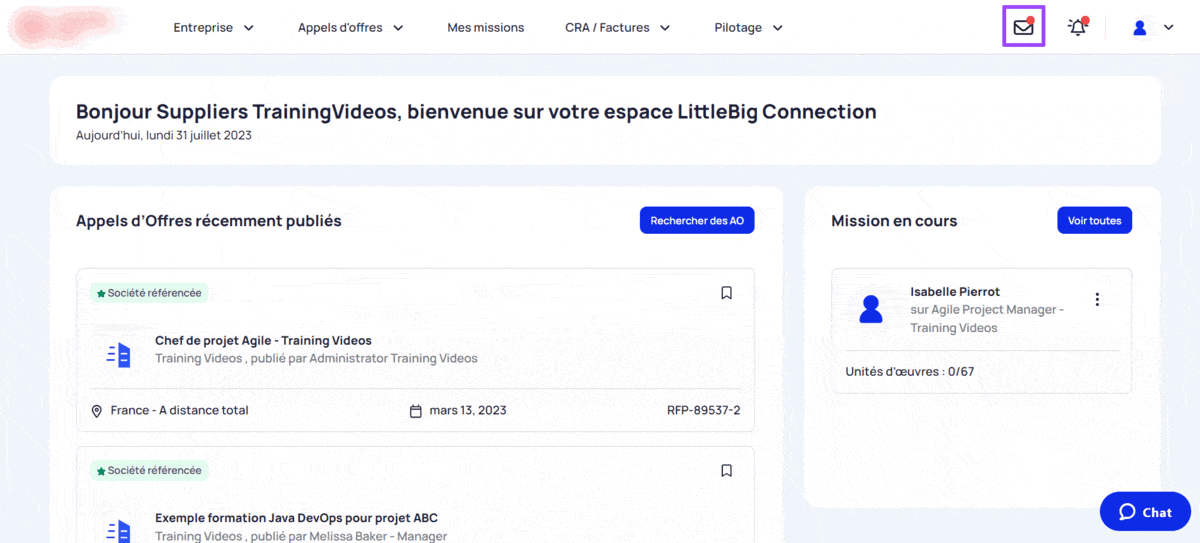Bookmark the Exemple formation Java DevOps offer

727,470
